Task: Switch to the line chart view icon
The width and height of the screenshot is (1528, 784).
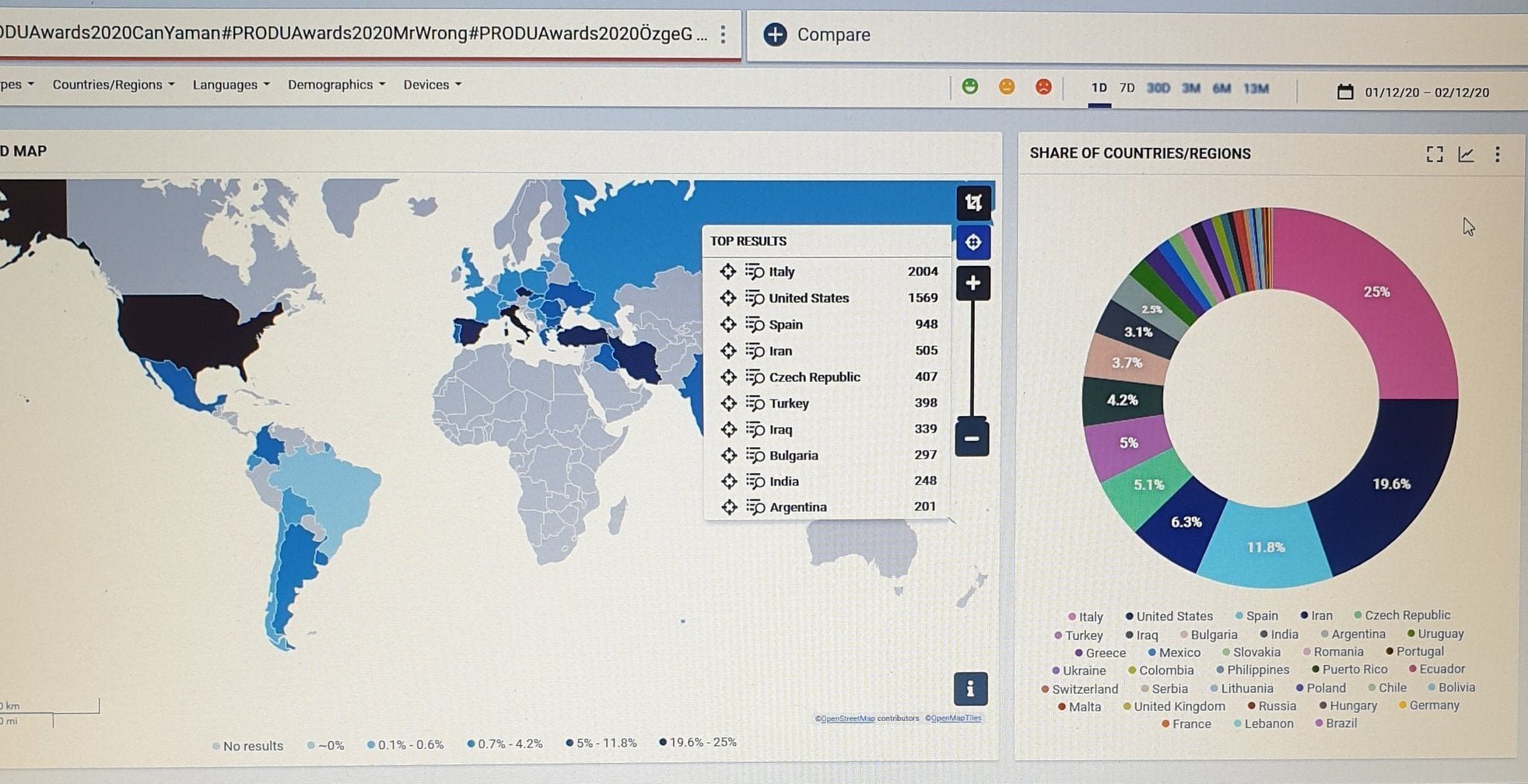Action: [x=1466, y=154]
